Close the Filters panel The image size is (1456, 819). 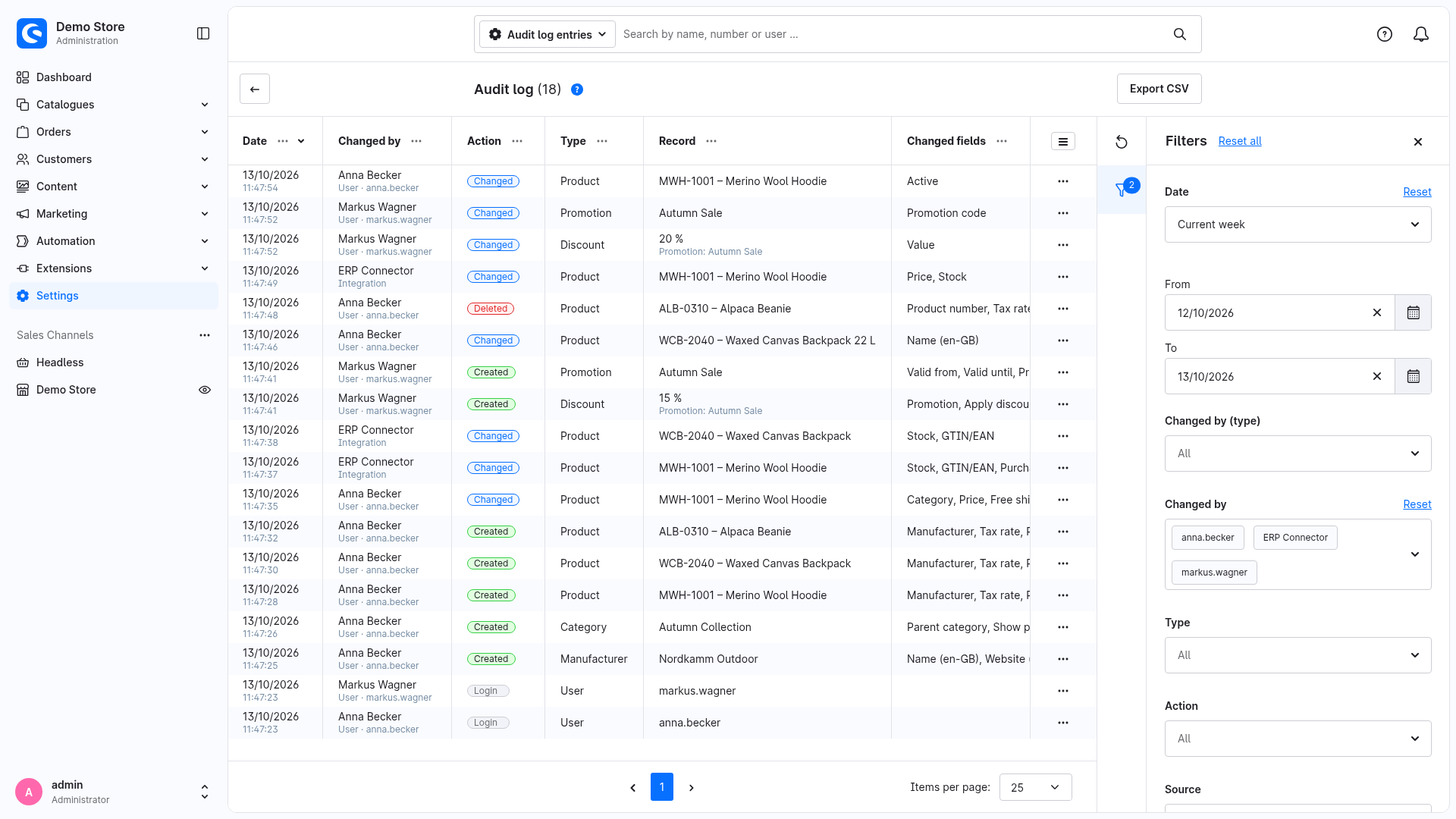point(1418,142)
